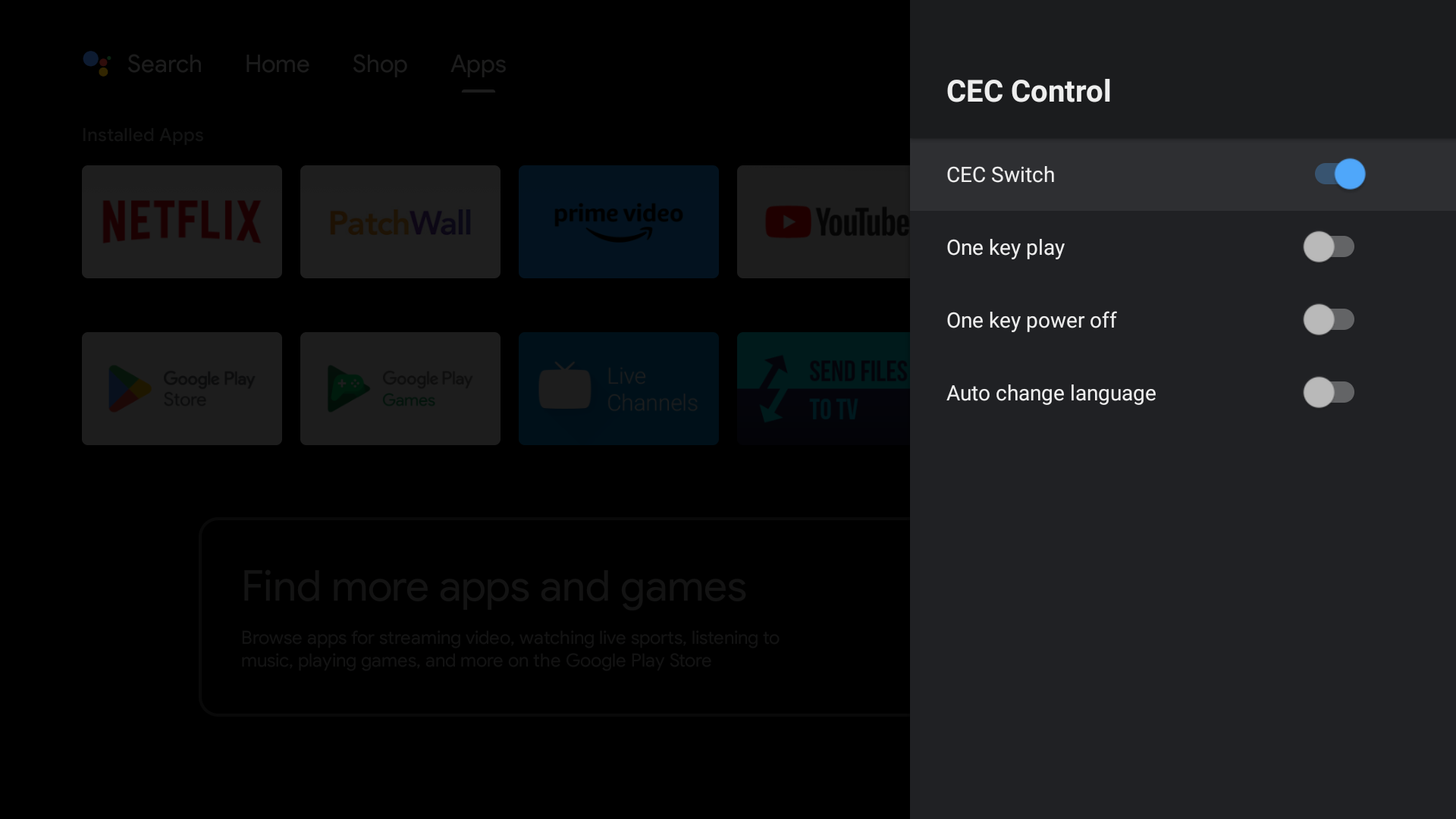Select the Apps tab
This screenshot has height=819, width=1456.
pos(477,63)
